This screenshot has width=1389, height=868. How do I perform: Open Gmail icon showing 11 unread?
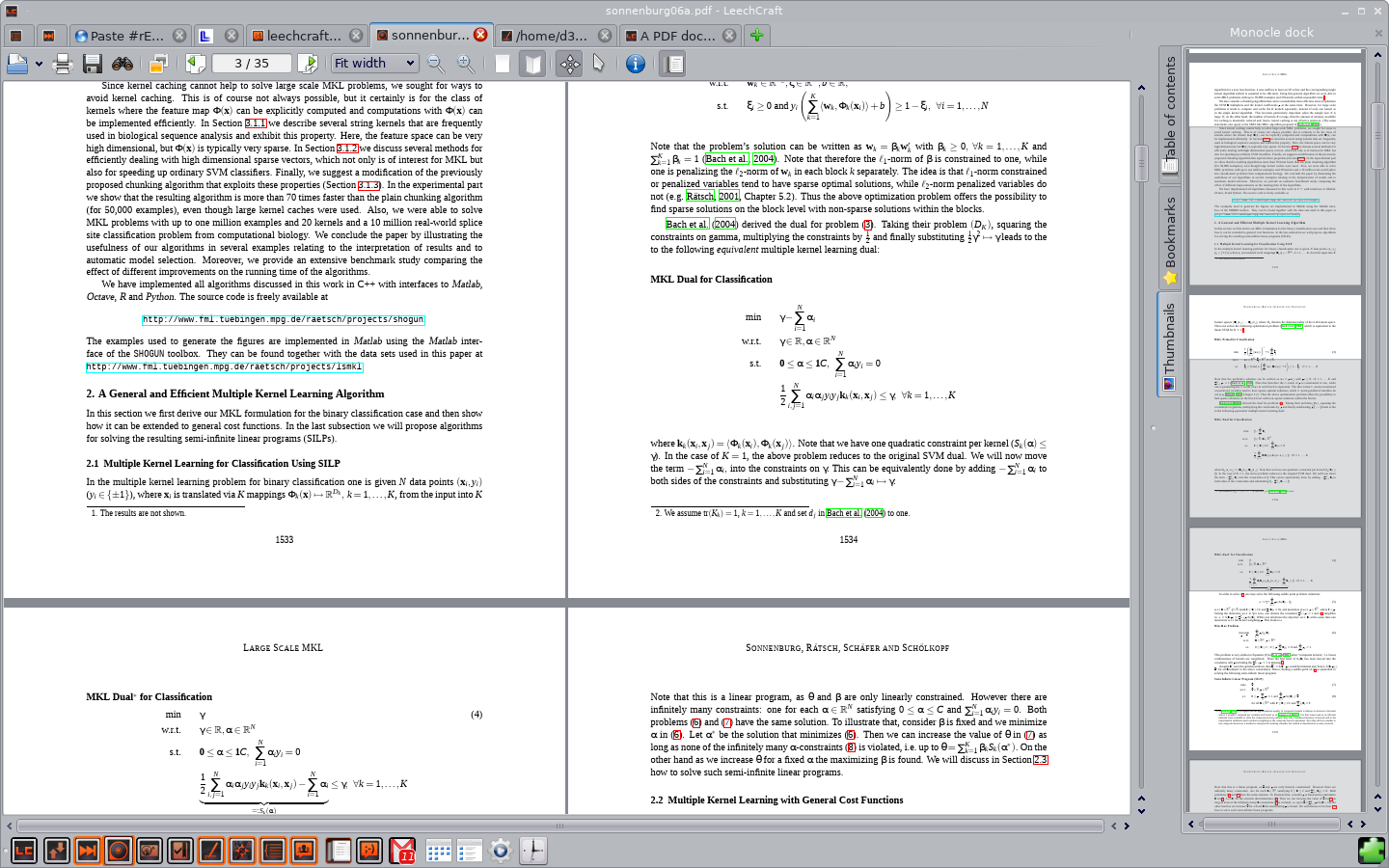pyautogui.click(x=403, y=851)
